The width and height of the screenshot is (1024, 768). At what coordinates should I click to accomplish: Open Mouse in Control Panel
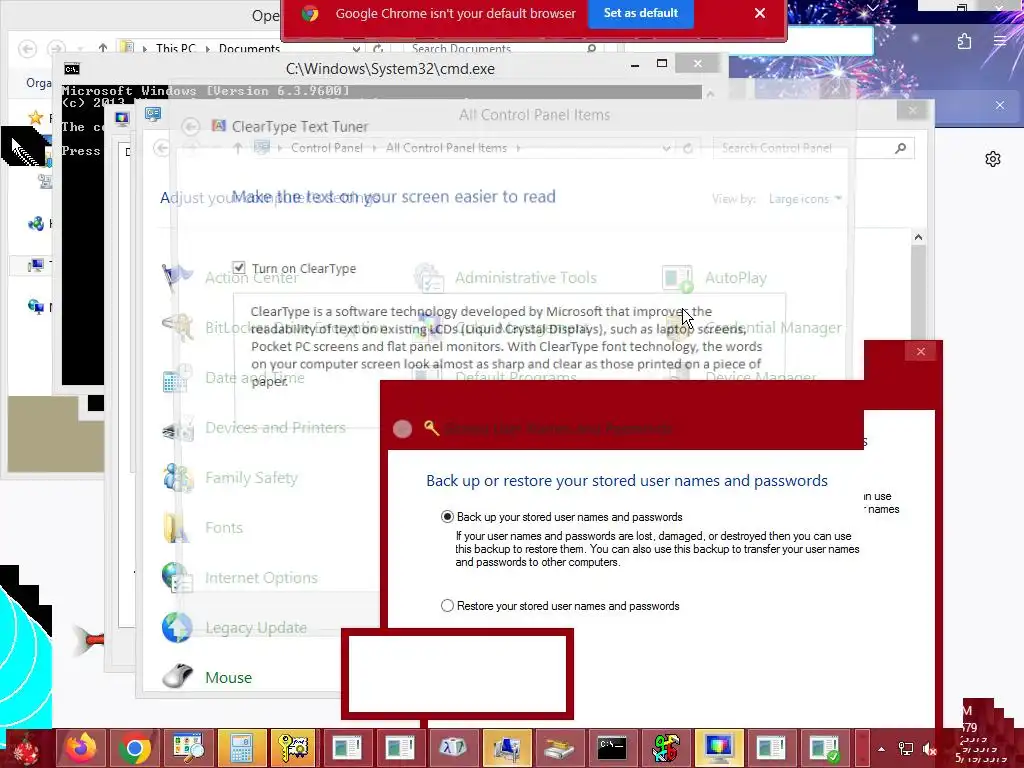coord(228,677)
